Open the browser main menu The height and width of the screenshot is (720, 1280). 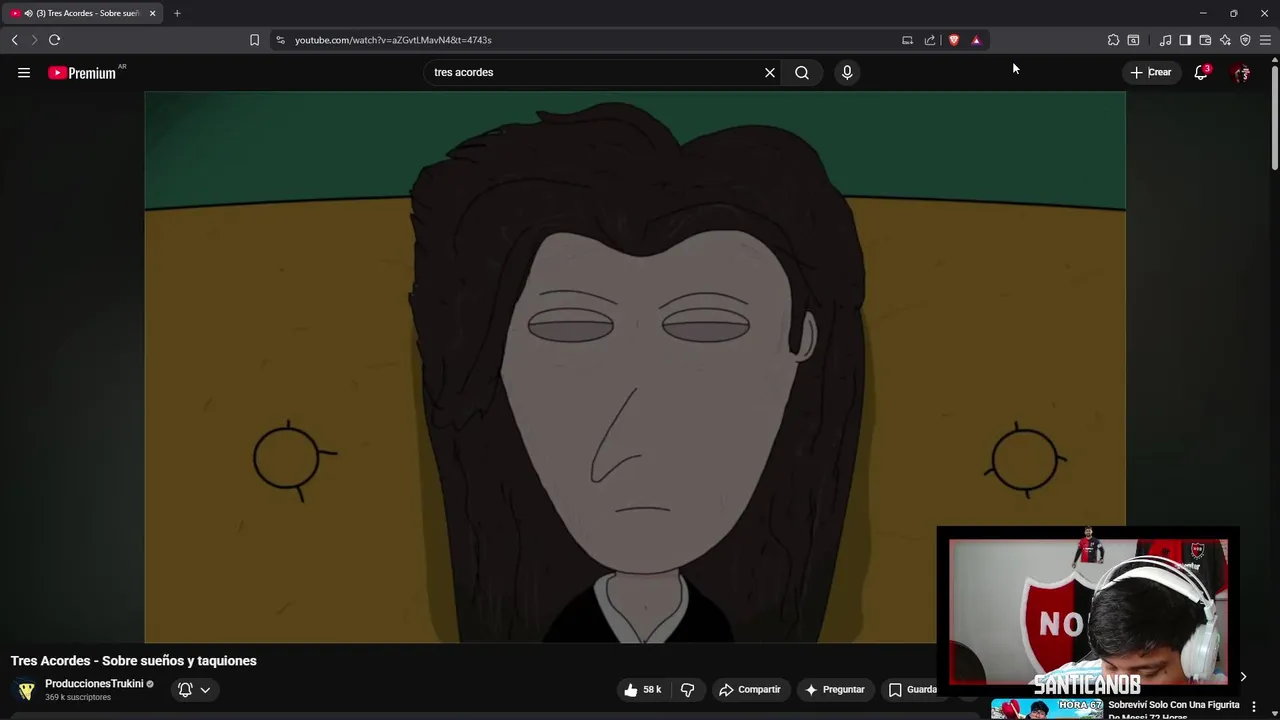(x=1265, y=40)
